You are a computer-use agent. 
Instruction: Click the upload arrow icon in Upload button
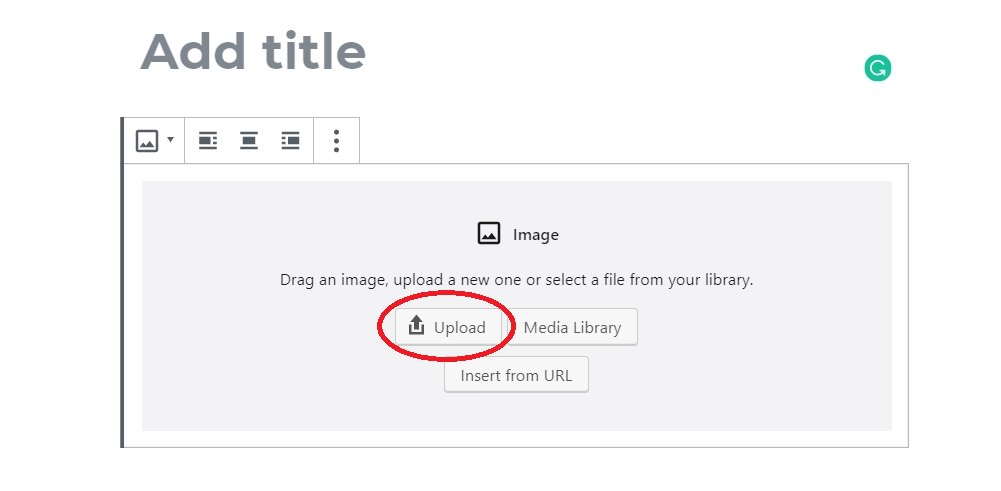click(418, 327)
